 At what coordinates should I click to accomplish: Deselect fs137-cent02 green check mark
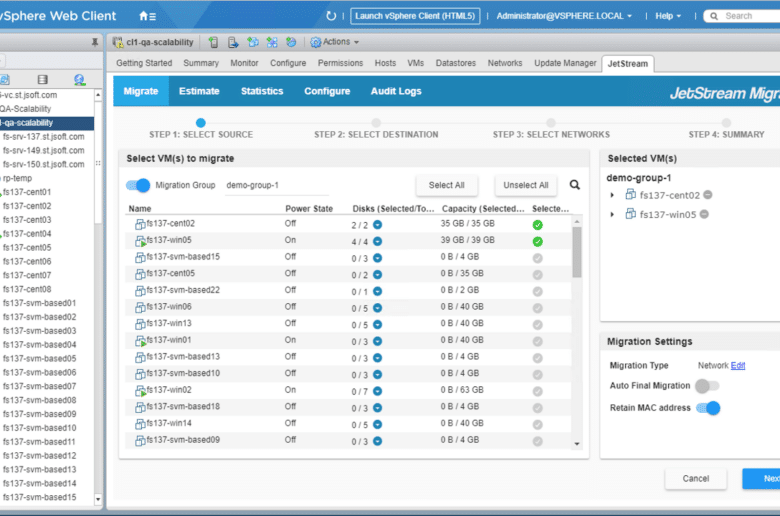pyautogui.click(x=537, y=225)
